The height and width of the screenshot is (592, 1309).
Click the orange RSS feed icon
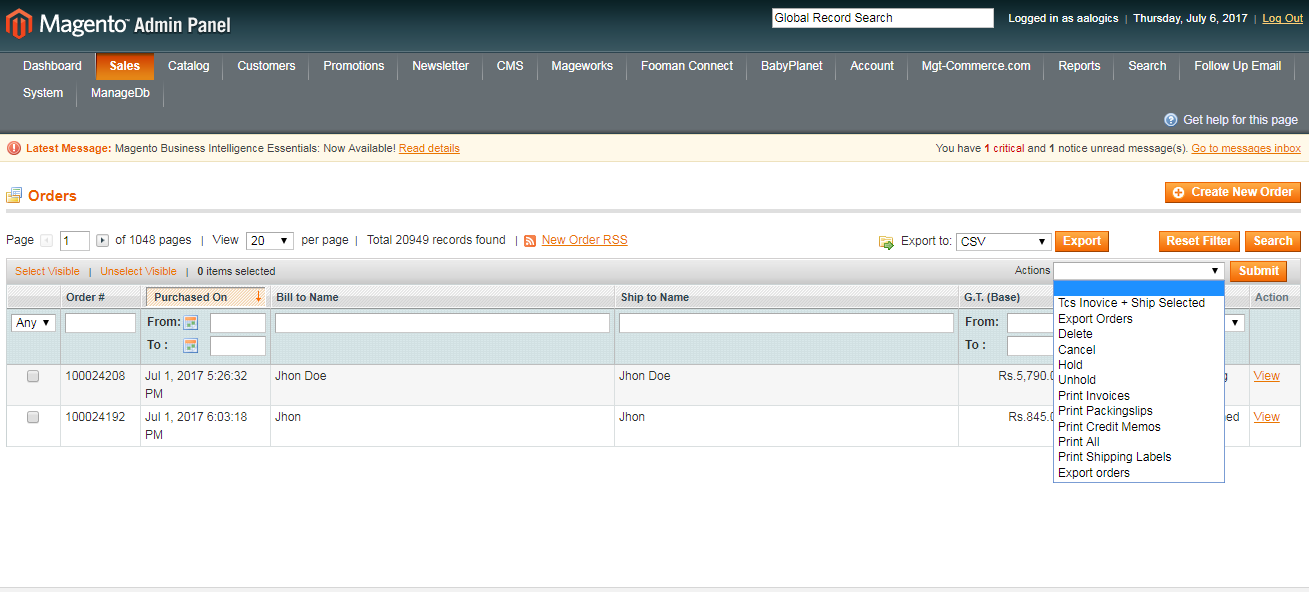click(x=530, y=241)
